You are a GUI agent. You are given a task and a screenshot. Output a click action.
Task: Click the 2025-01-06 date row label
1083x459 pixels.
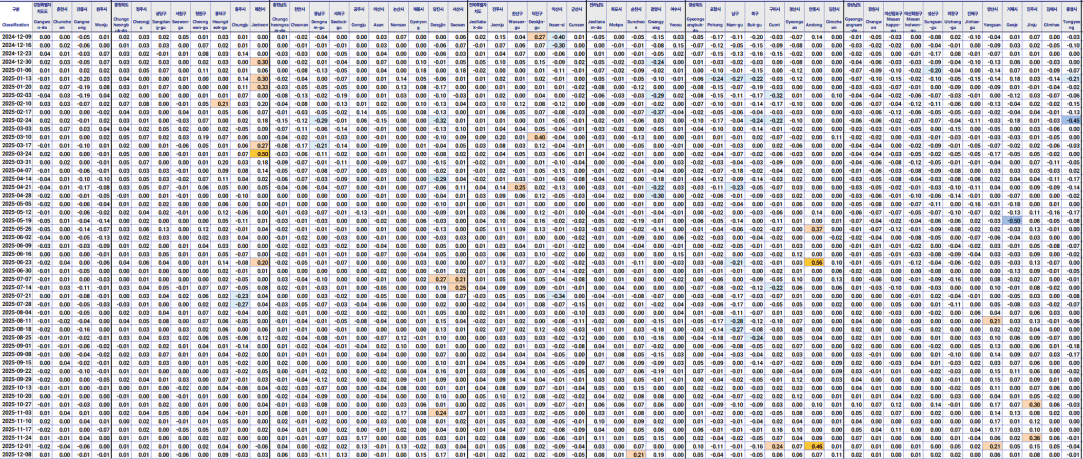coord(16,70)
